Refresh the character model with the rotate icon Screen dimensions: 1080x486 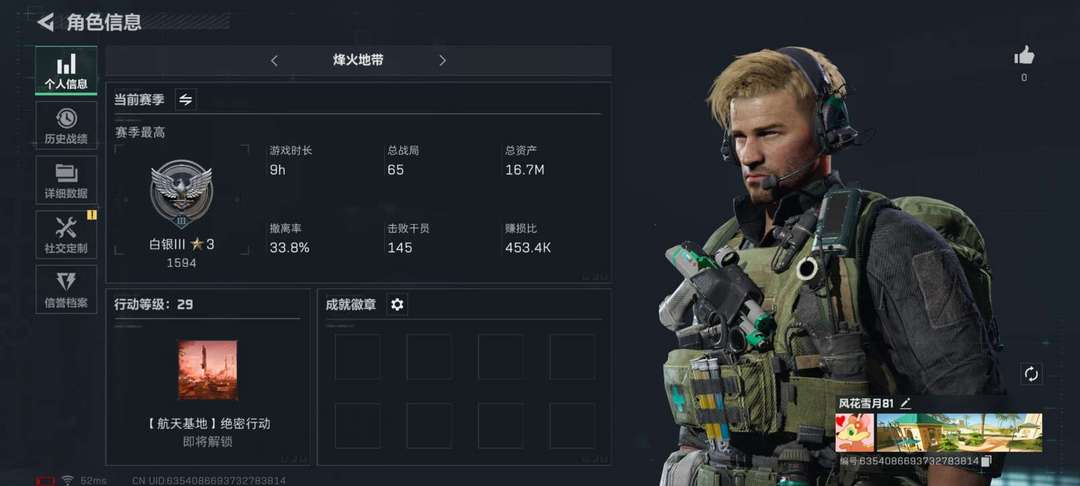click(1031, 374)
